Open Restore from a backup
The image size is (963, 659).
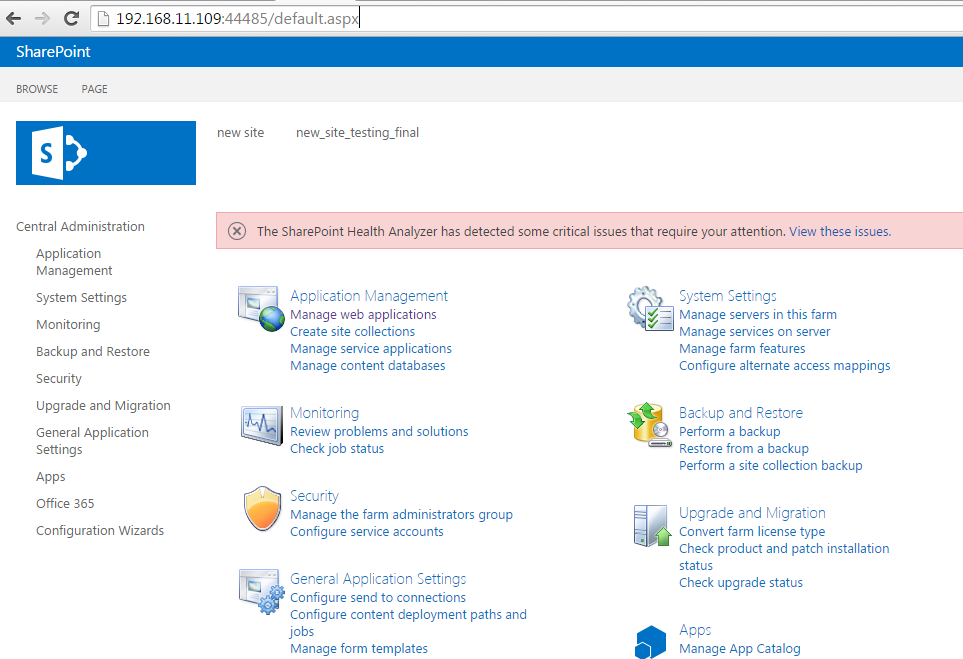744,449
